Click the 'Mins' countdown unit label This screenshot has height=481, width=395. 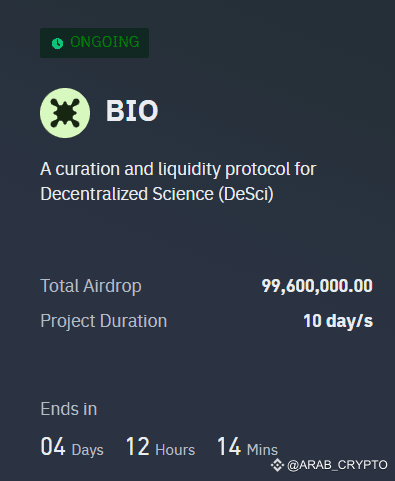[262, 450]
